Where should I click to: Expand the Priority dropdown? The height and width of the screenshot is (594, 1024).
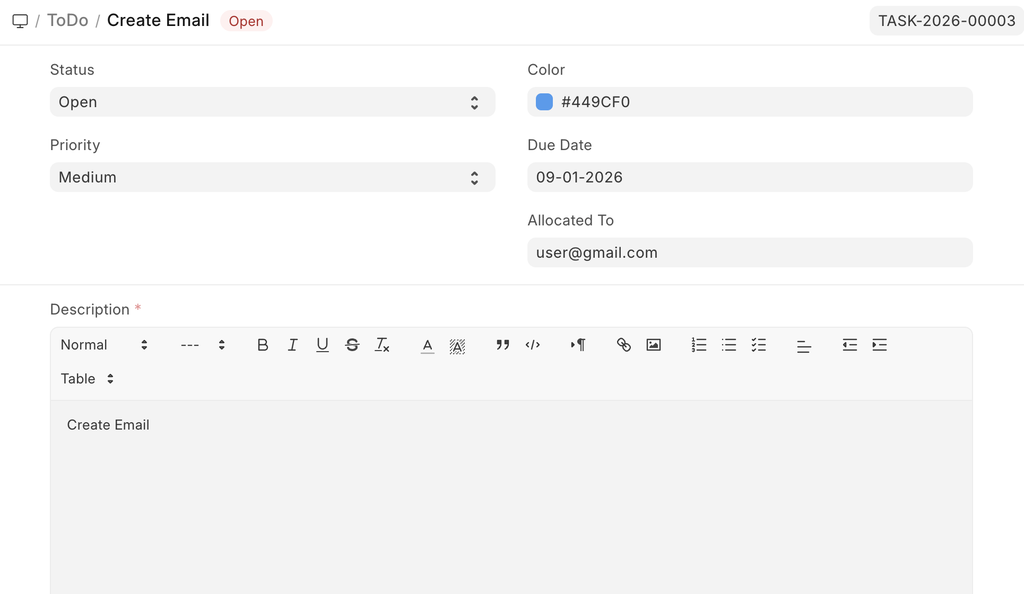[272, 177]
